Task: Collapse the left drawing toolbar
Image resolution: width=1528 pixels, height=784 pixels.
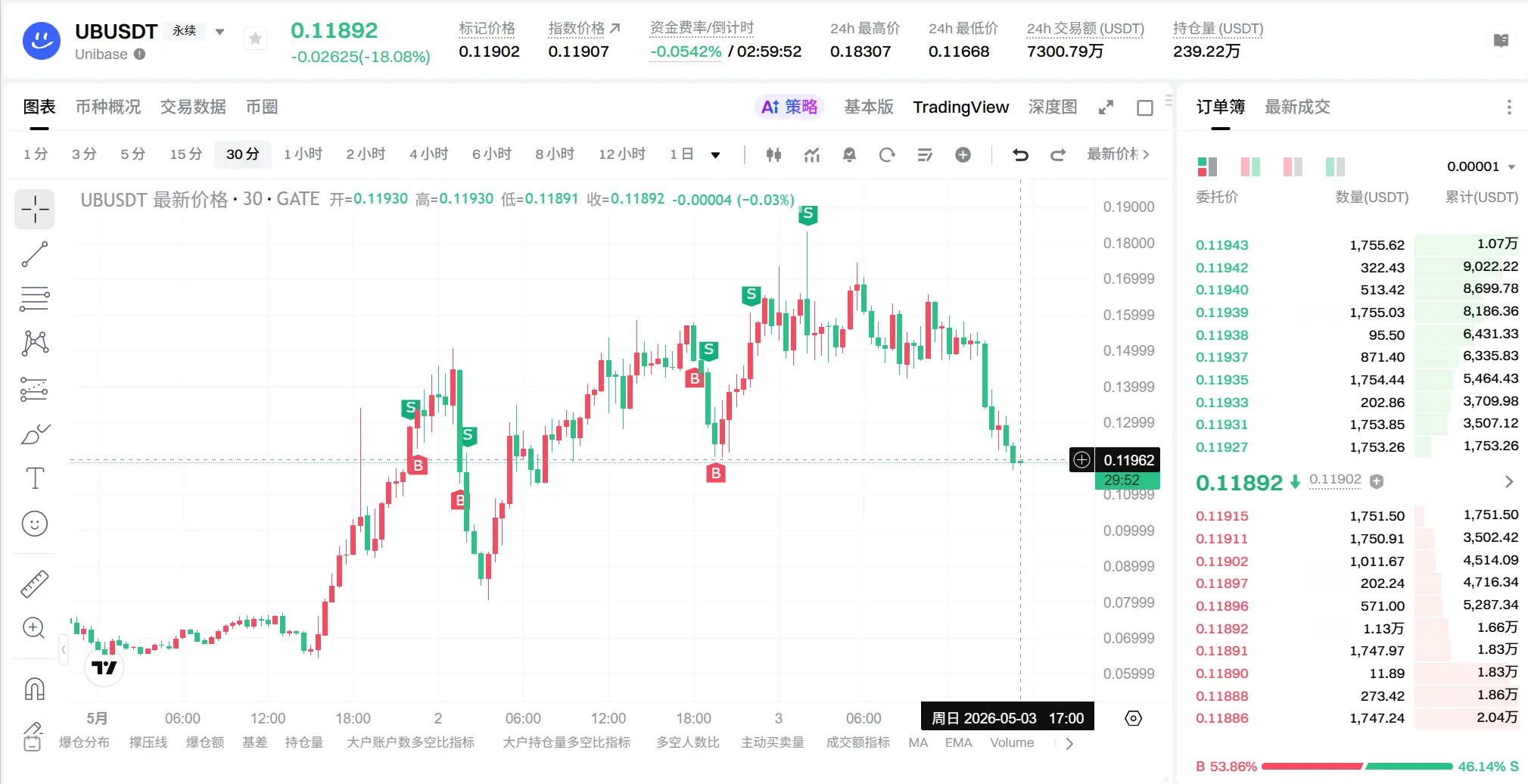Action: (64, 649)
